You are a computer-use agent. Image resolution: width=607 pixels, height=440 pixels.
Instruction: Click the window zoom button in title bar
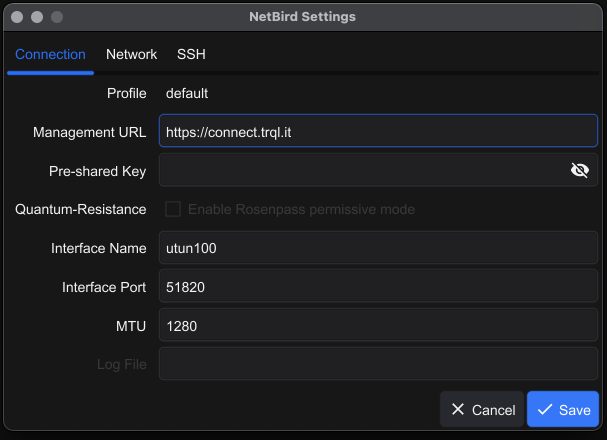click(57, 18)
